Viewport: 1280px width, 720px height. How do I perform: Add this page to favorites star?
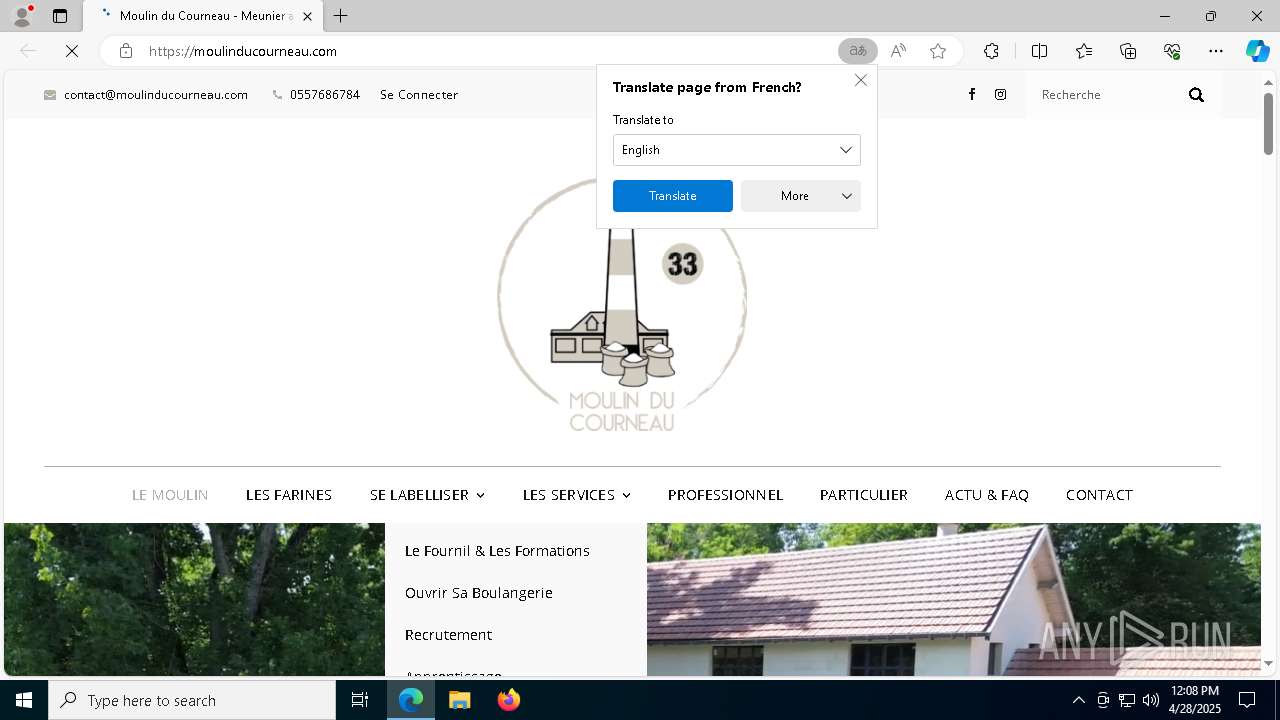(938, 51)
